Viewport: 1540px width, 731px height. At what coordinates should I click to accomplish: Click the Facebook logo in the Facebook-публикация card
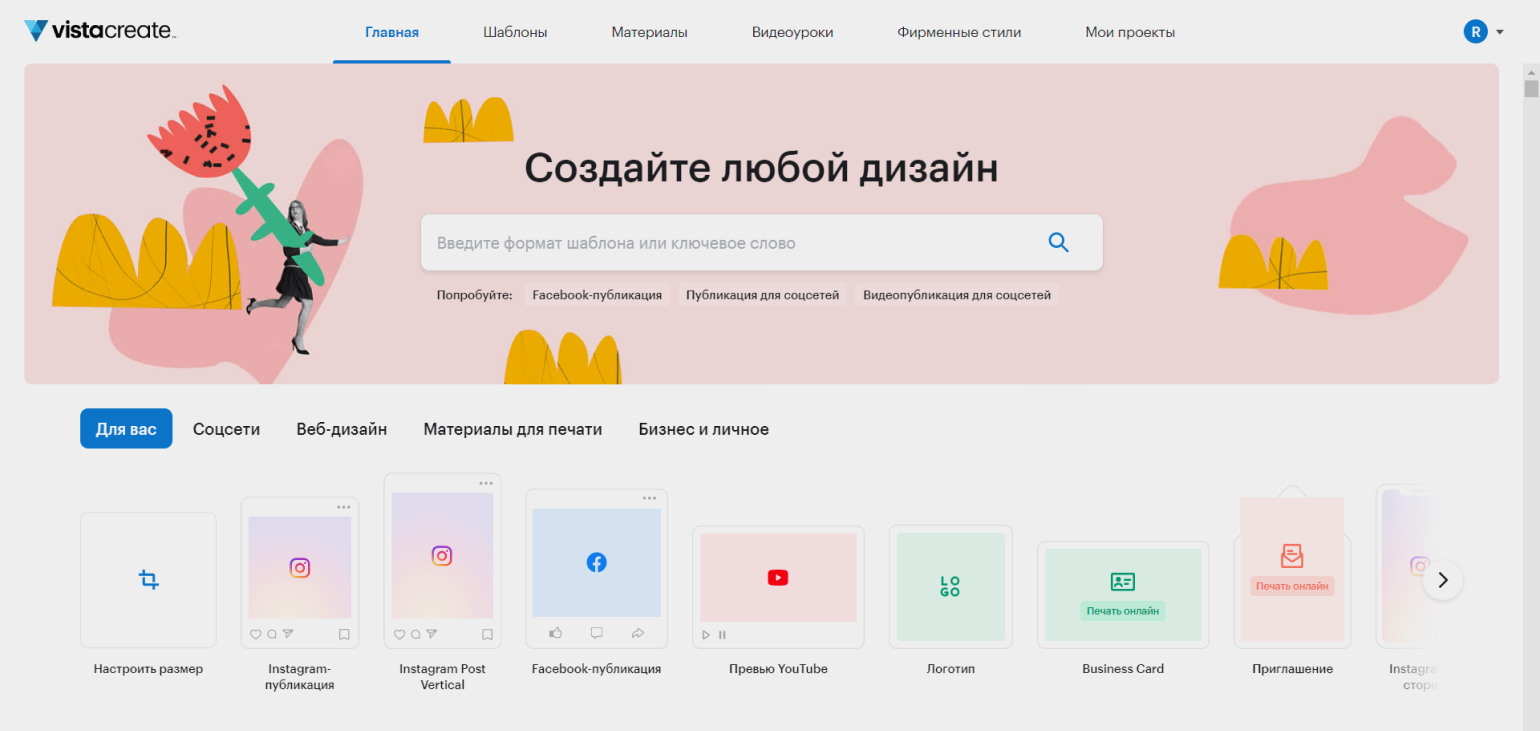[x=596, y=563]
